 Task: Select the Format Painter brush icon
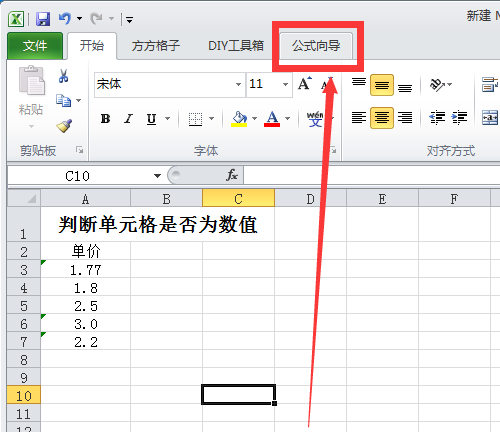(x=64, y=126)
